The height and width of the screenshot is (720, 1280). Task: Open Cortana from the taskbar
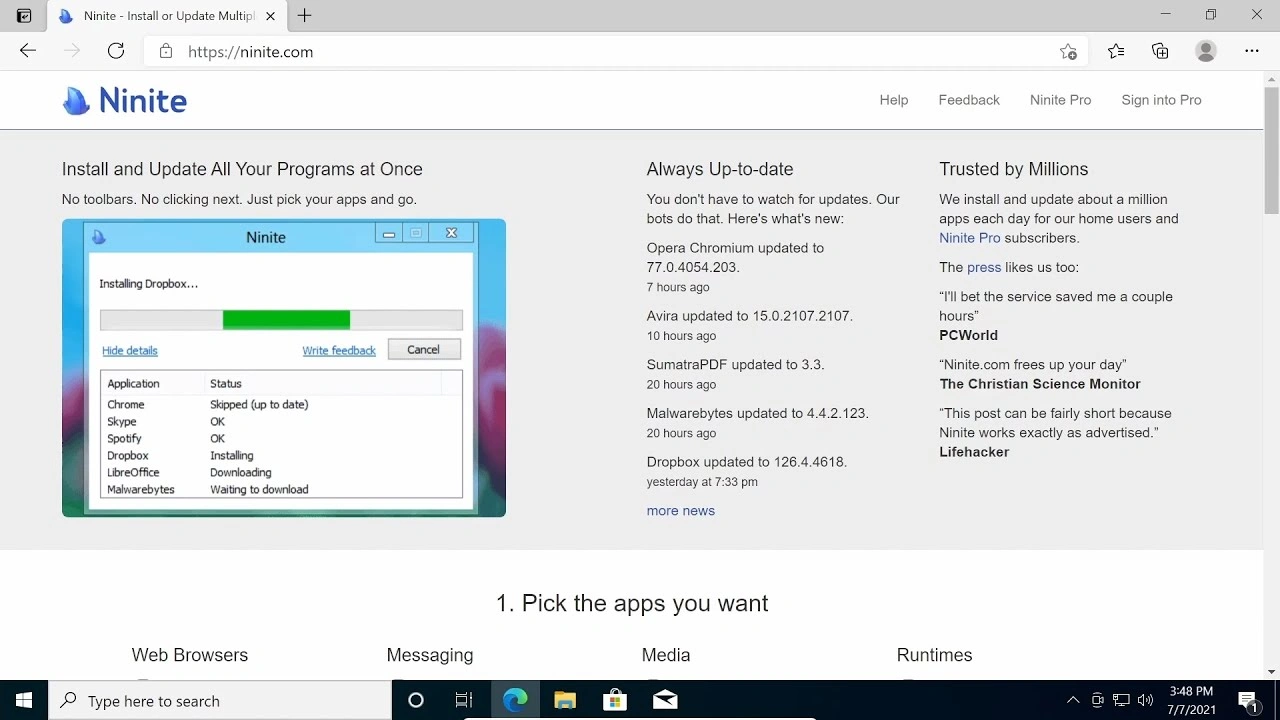pyautogui.click(x=416, y=700)
